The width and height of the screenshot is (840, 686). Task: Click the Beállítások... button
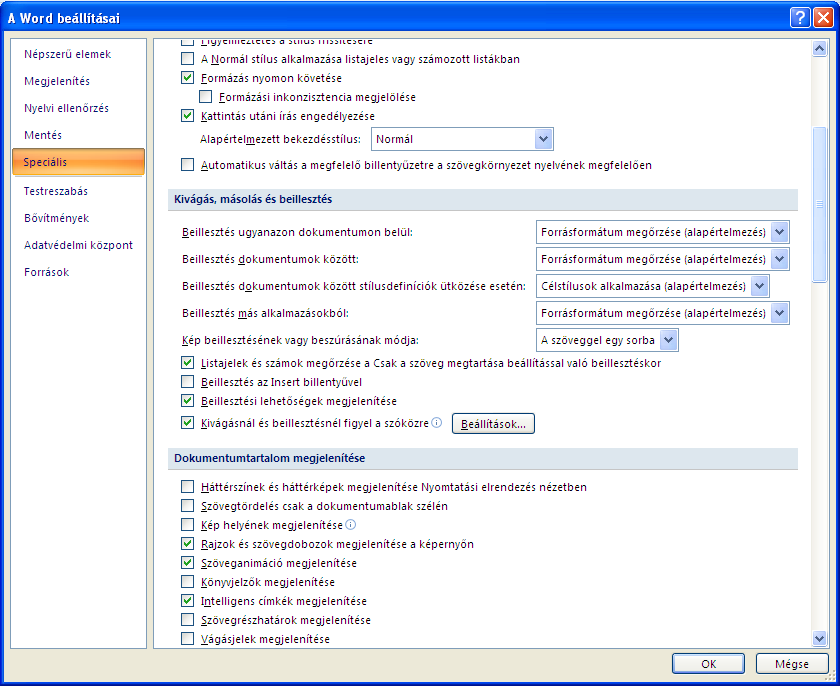(493, 424)
